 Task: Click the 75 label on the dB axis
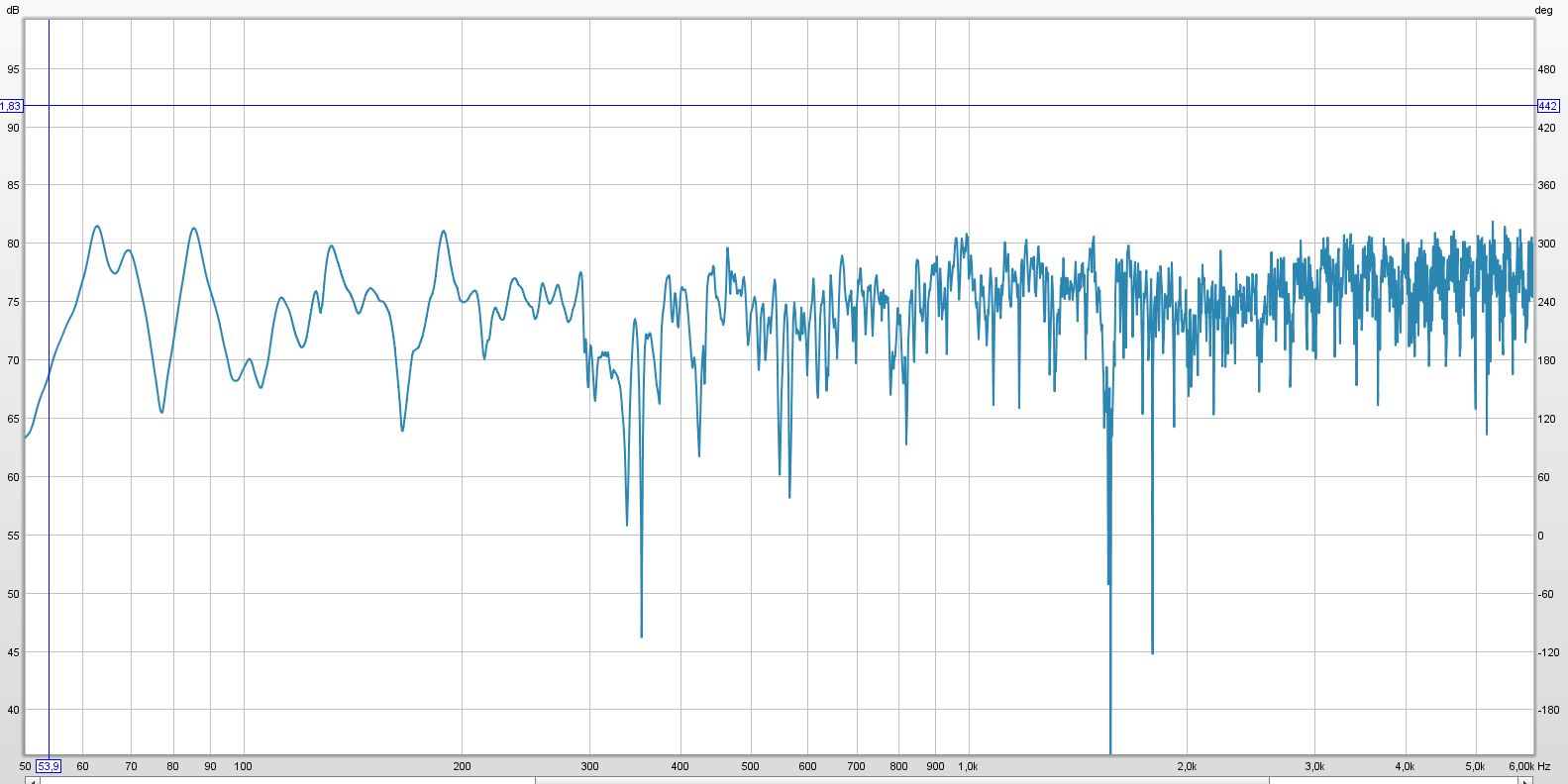coord(13,302)
